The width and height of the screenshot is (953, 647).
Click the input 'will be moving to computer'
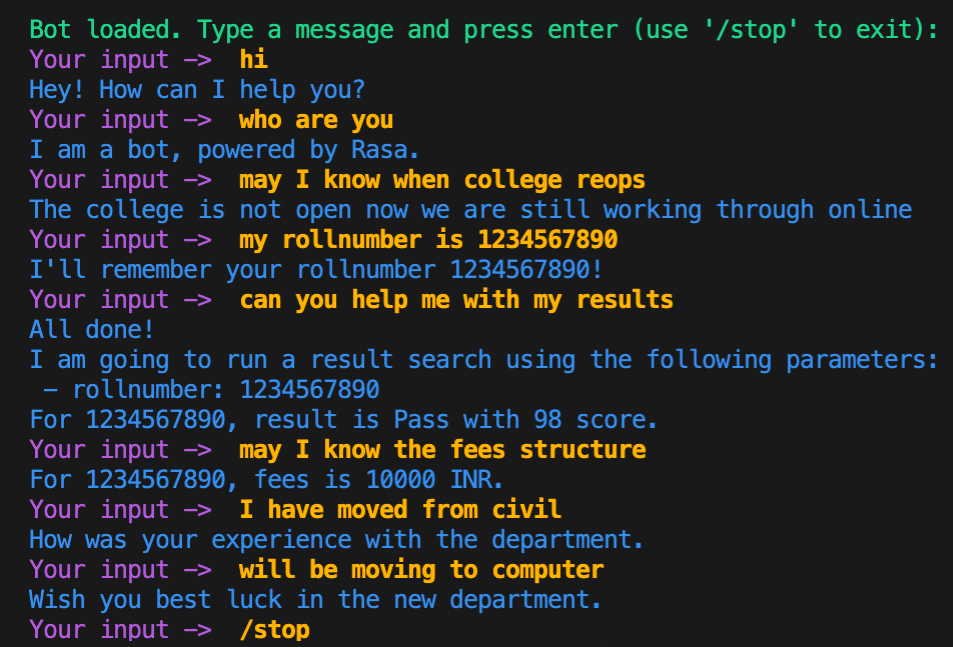(x=421, y=570)
